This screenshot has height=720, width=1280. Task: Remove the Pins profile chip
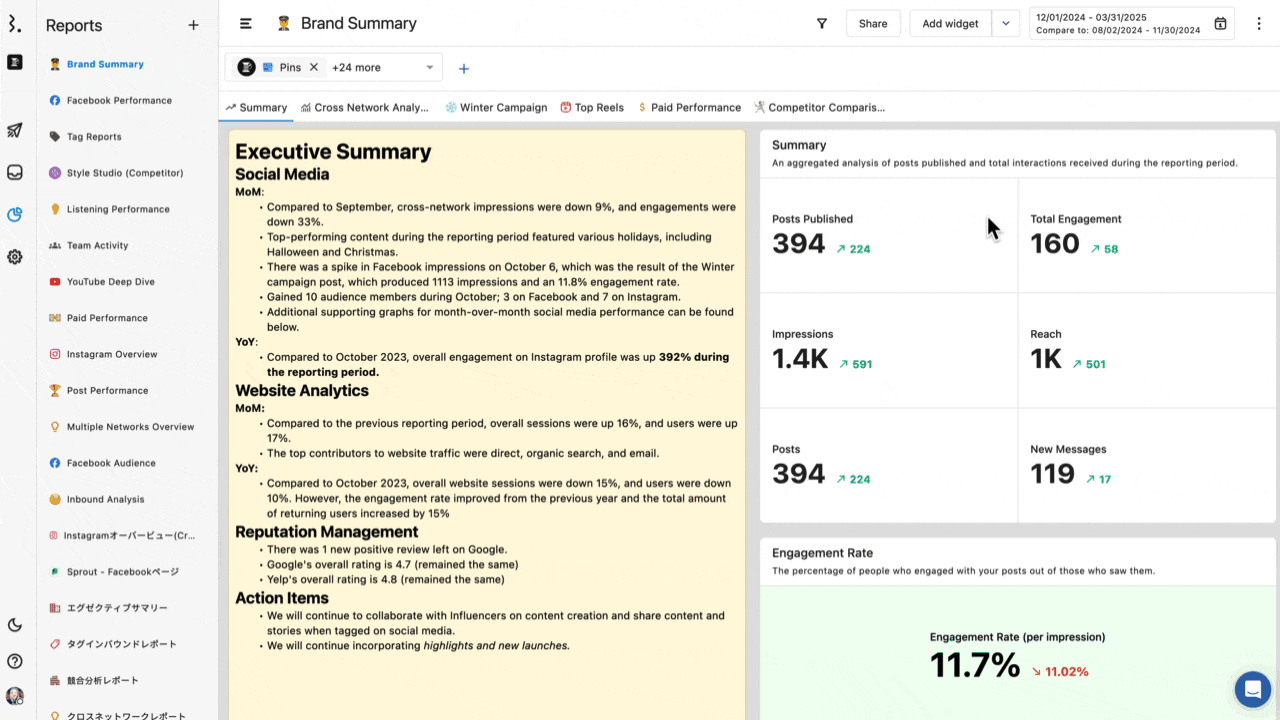click(313, 67)
